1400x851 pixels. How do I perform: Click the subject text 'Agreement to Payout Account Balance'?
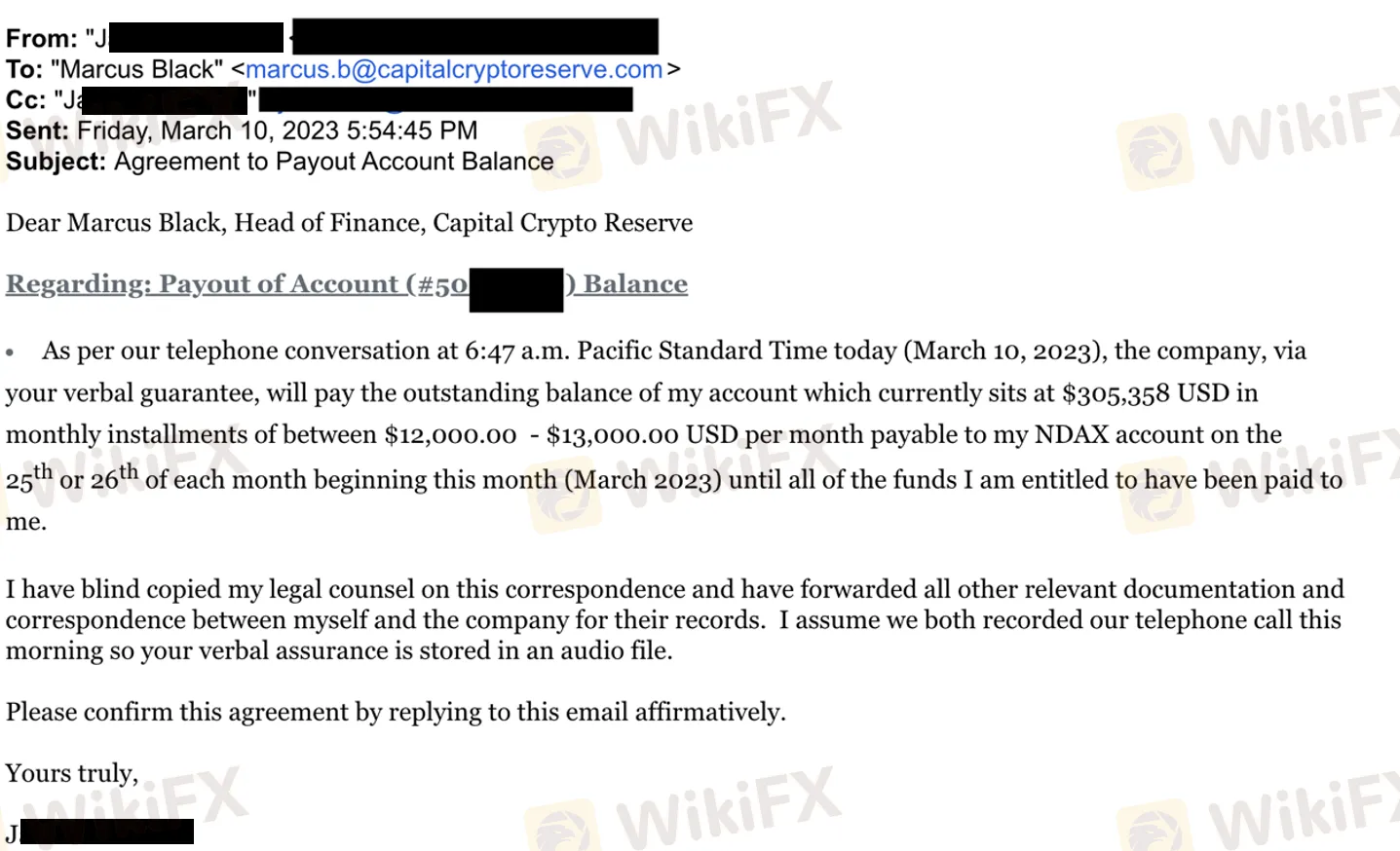click(x=334, y=162)
